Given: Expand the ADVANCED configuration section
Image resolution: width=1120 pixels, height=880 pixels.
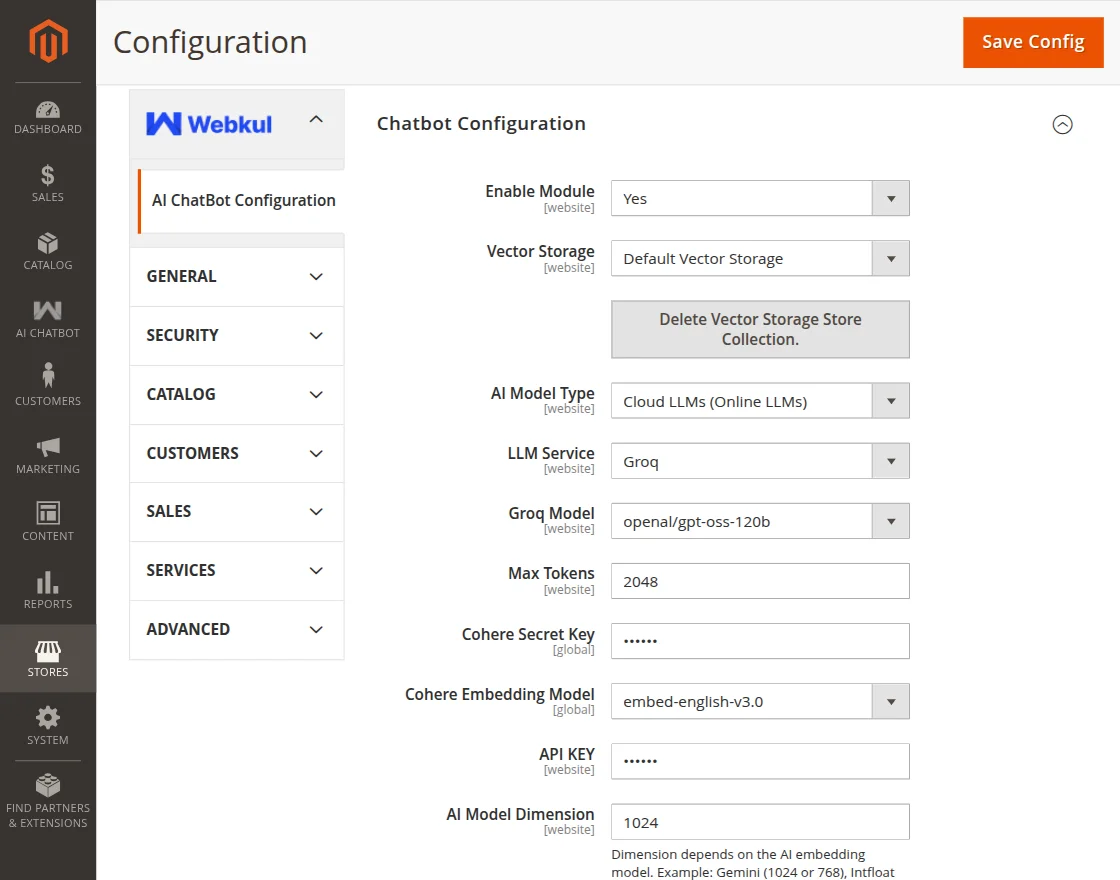Looking at the screenshot, I should [x=236, y=630].
